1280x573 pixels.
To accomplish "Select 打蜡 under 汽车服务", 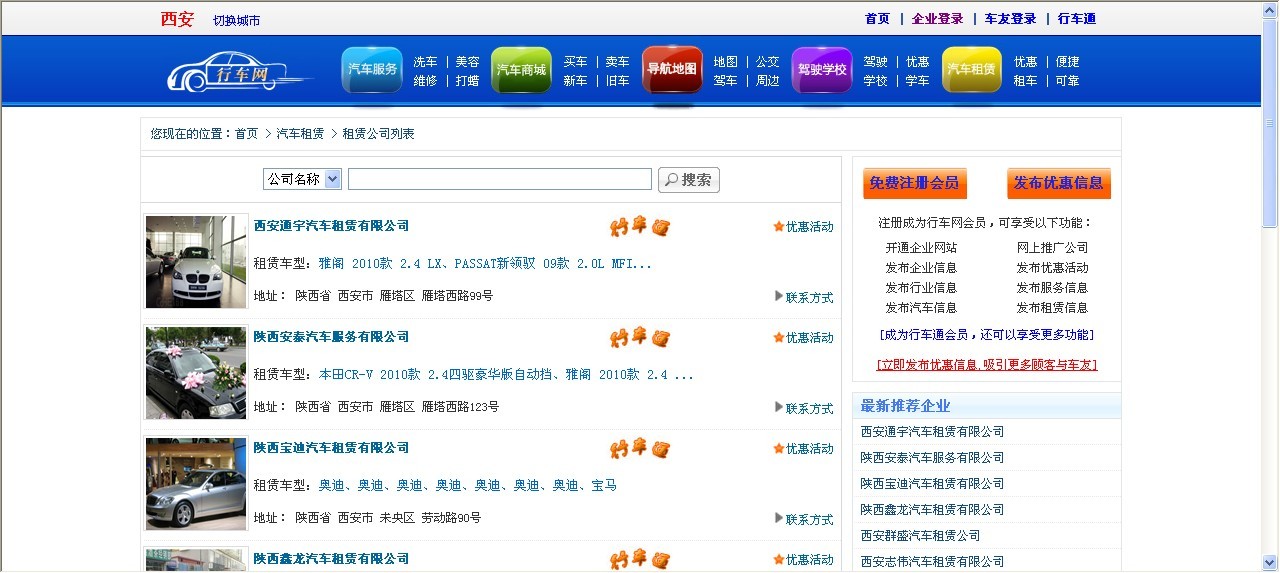I will pos(468,81).
